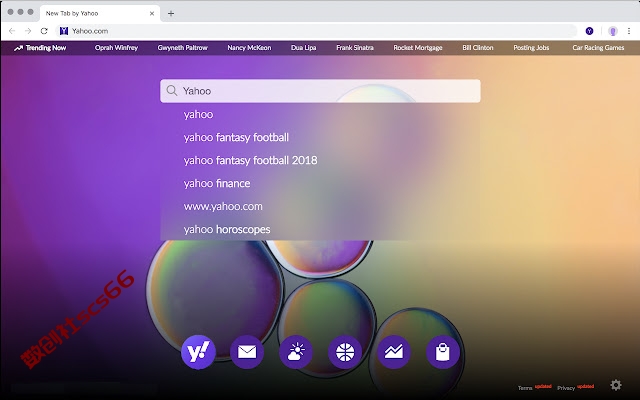
Task: Open the Privacy link
Action: tap(566, 388)
